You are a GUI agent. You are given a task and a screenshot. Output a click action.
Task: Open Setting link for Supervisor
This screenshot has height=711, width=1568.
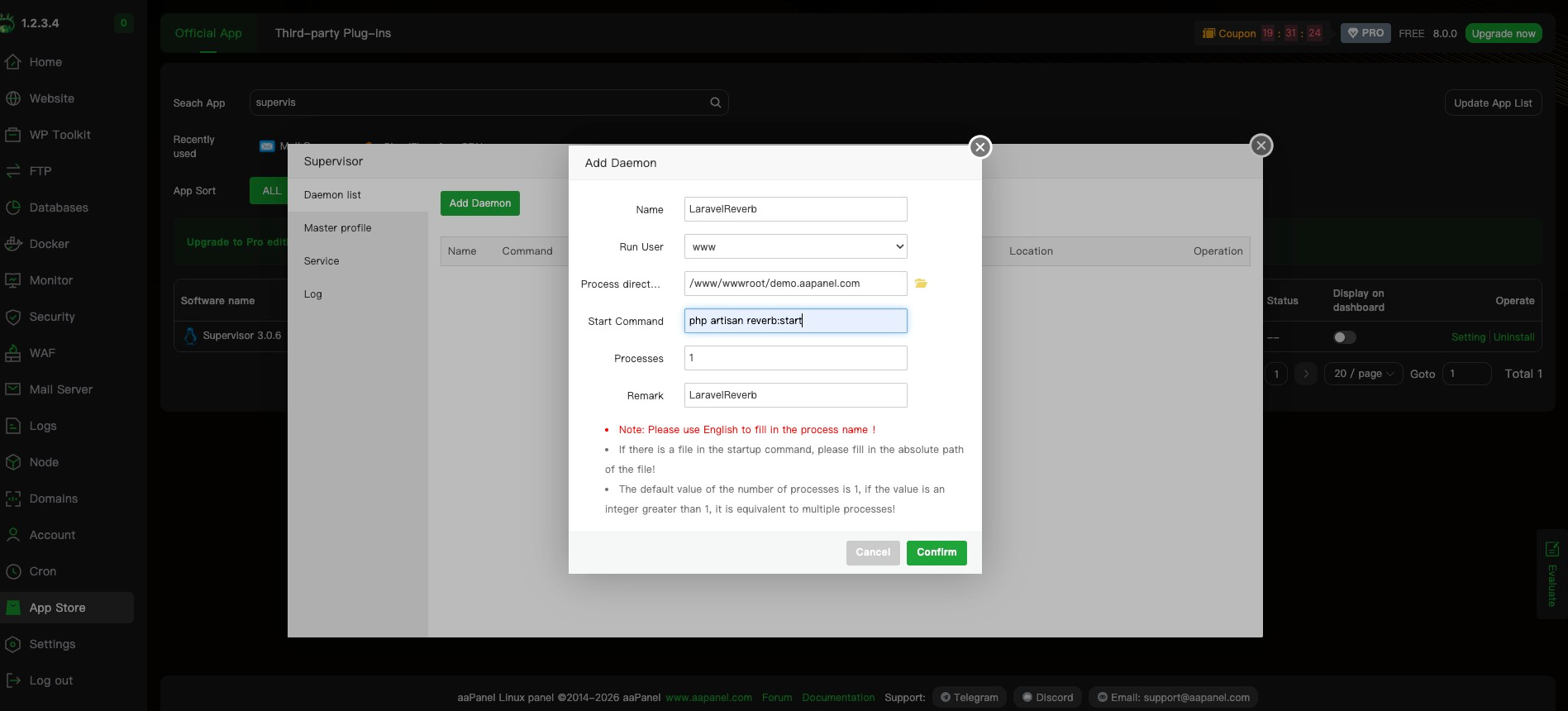pyautogui.click(x=1468, y=337)
